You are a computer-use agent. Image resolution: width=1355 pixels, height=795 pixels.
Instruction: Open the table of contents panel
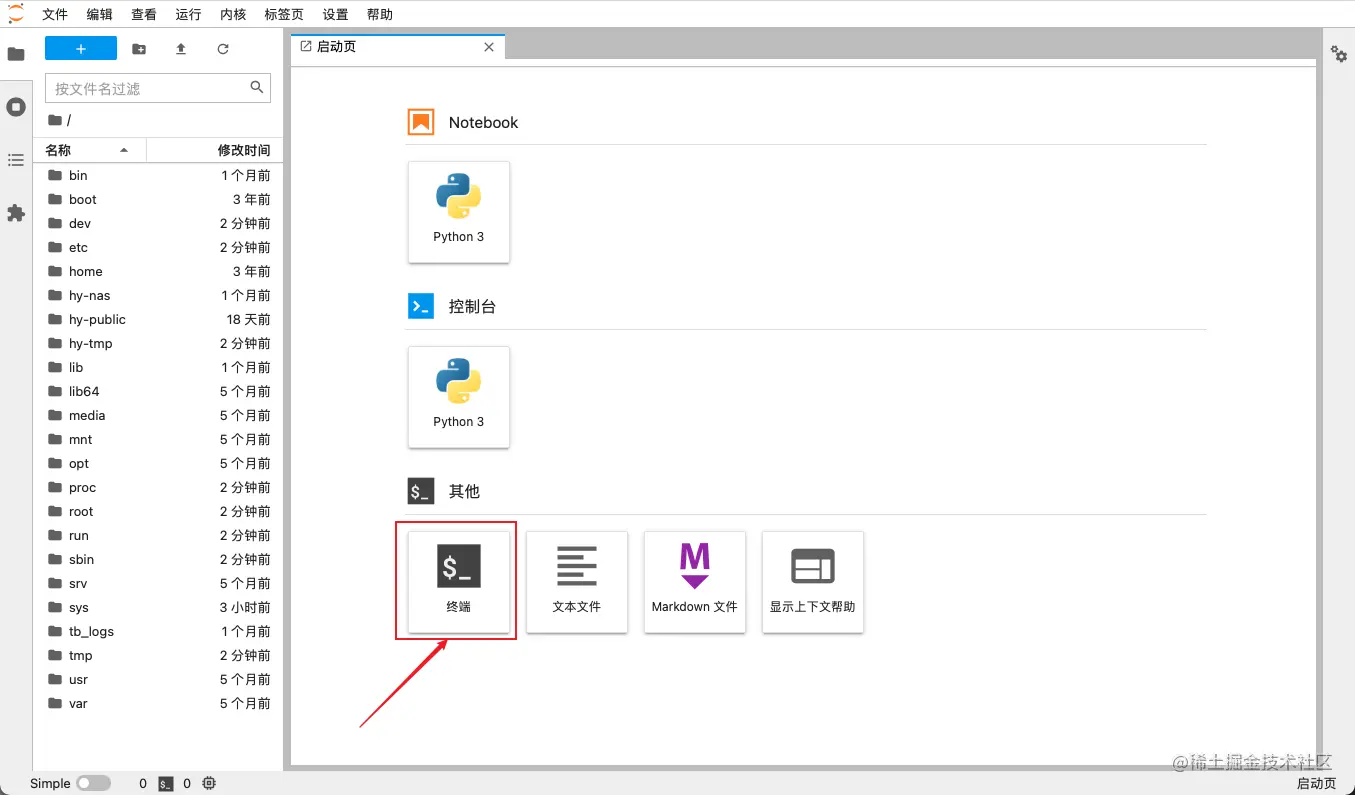tap(16, 160)
